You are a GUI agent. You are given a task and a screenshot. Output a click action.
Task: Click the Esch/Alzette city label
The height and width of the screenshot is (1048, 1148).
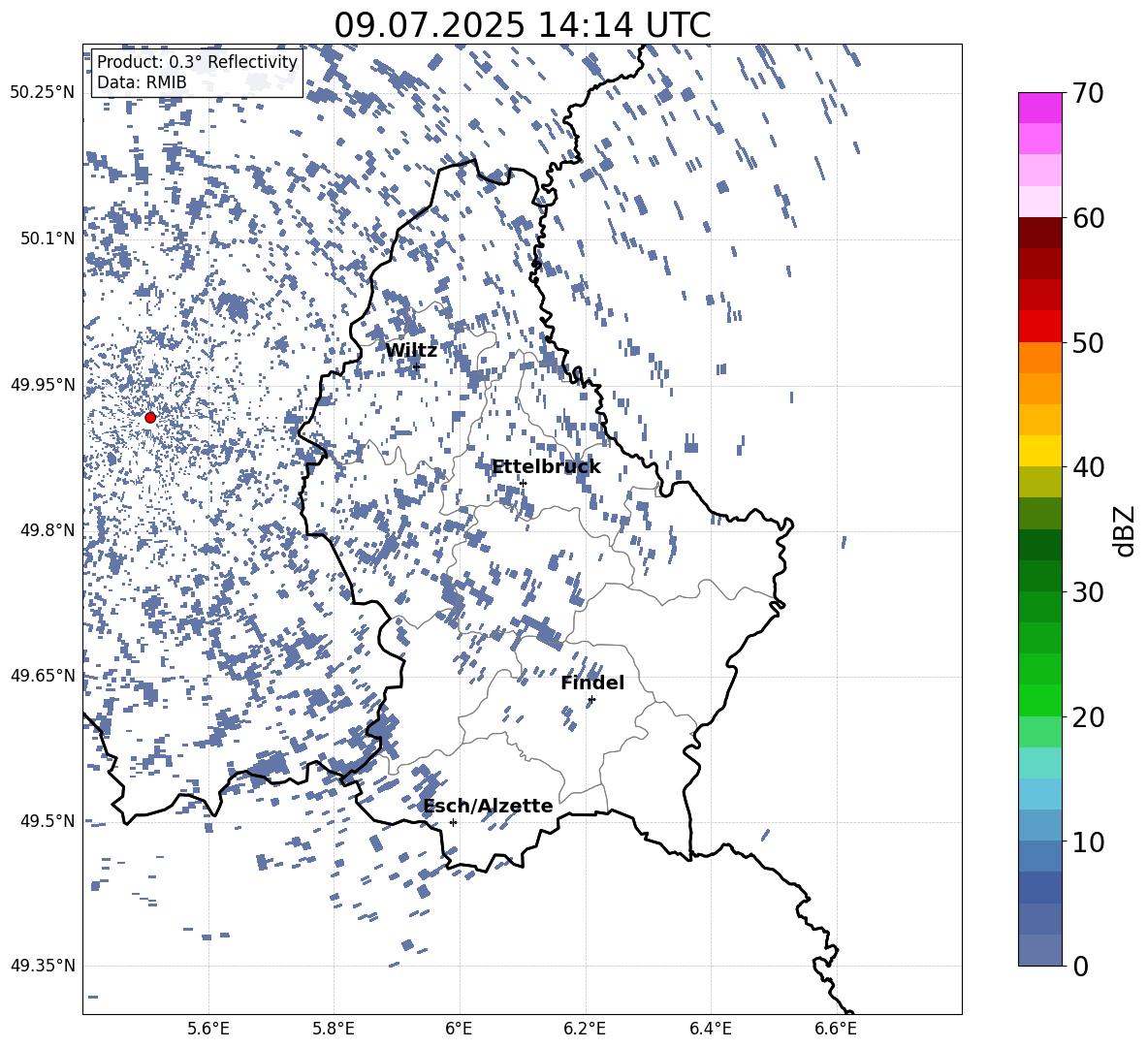[x=488, y=806]
